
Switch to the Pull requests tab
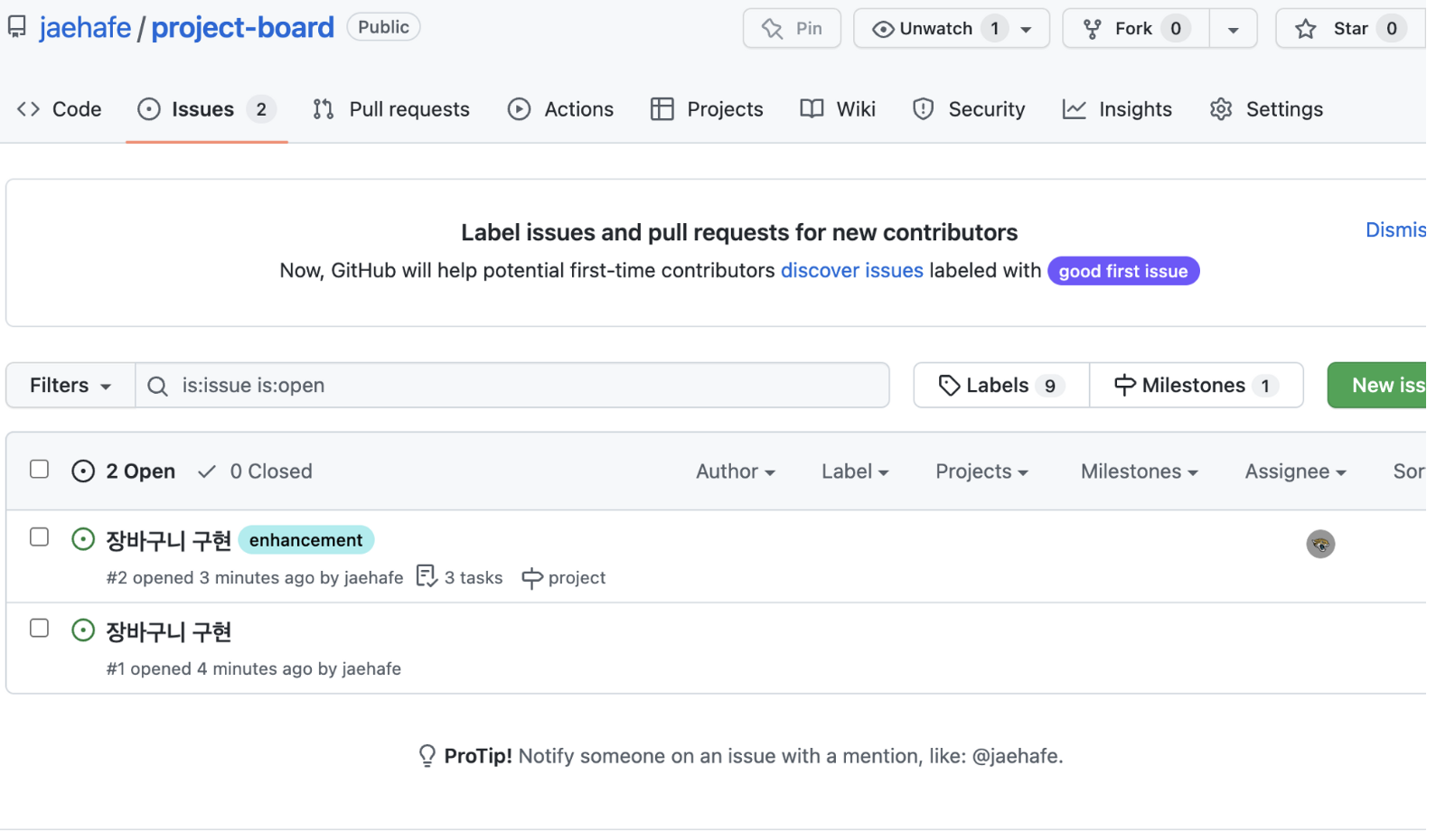point(391,109)
